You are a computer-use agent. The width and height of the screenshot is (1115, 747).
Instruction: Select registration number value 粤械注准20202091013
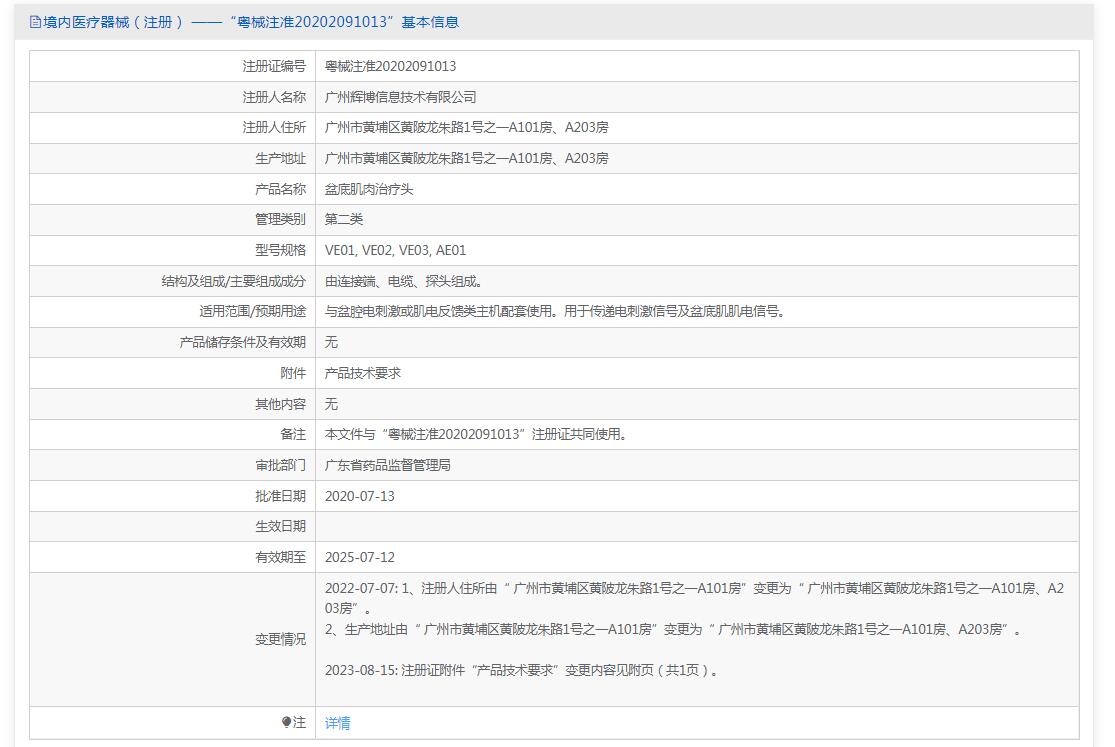(390, 66)
